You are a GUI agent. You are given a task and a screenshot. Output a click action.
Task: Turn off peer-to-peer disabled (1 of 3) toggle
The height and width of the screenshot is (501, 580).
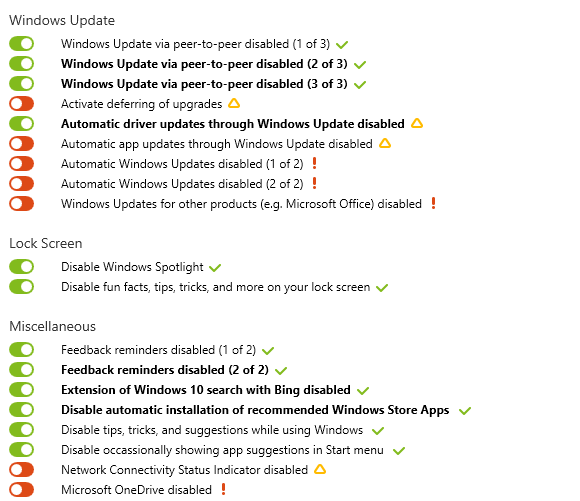click(x=21, y=44)
